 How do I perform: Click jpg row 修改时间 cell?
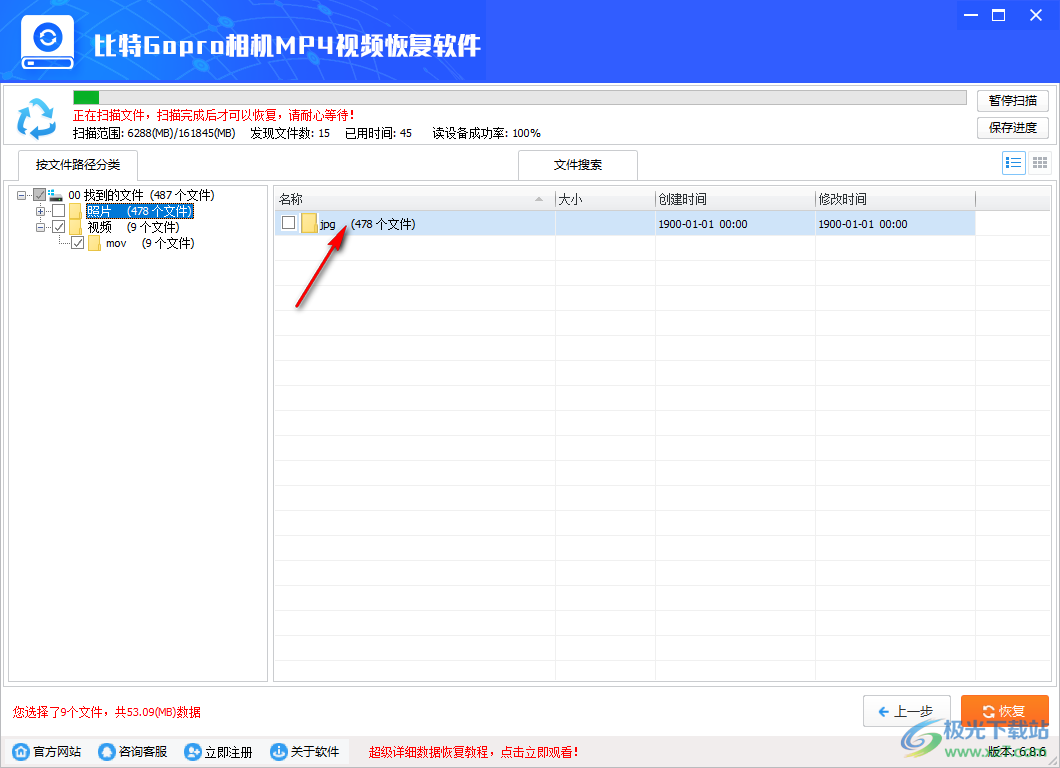pyautogui.click(x=896, y=223)
